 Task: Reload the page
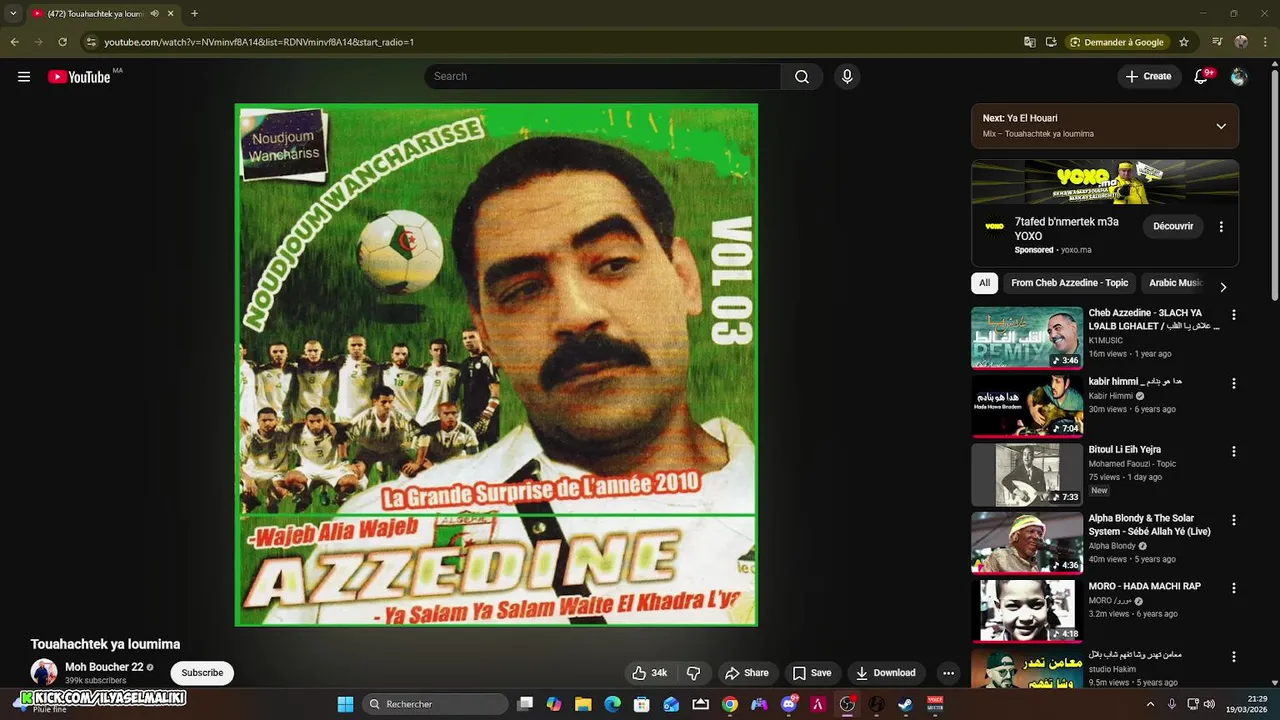click(x=62, y=42)
